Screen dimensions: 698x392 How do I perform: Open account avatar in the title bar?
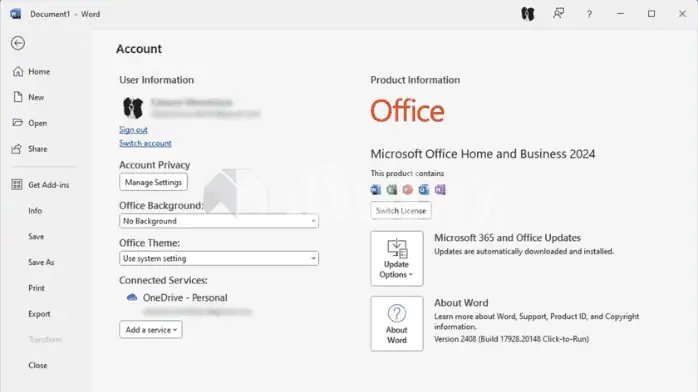pos(528,14)
